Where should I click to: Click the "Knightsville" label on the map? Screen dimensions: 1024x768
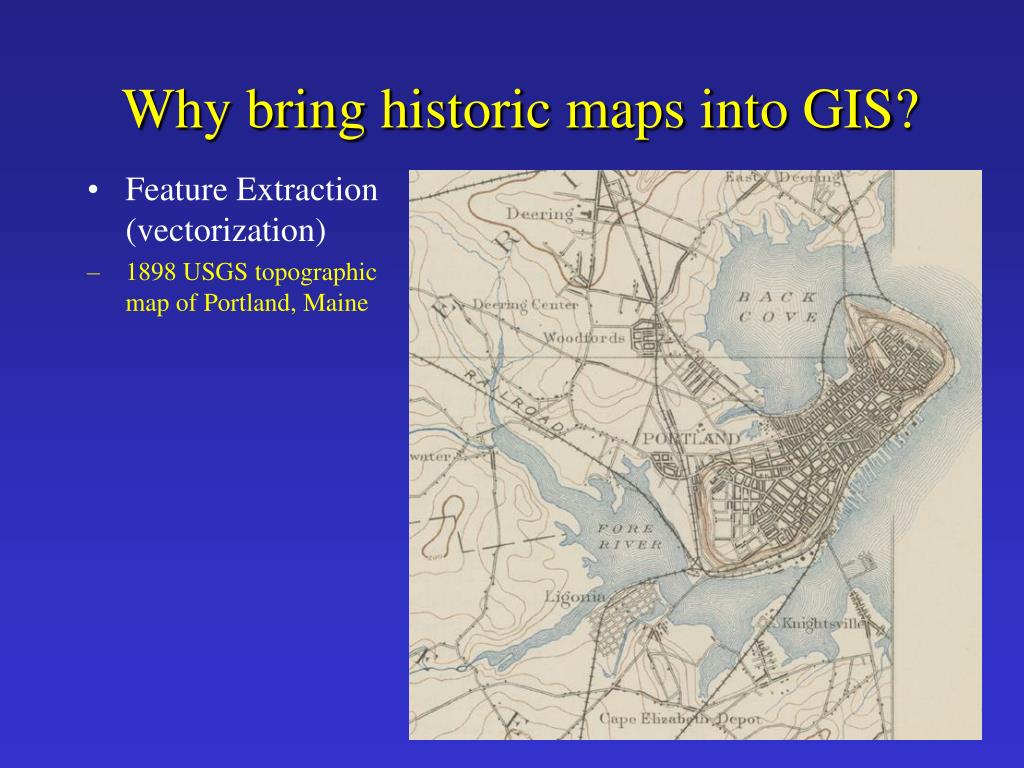(x=823, y=623)
